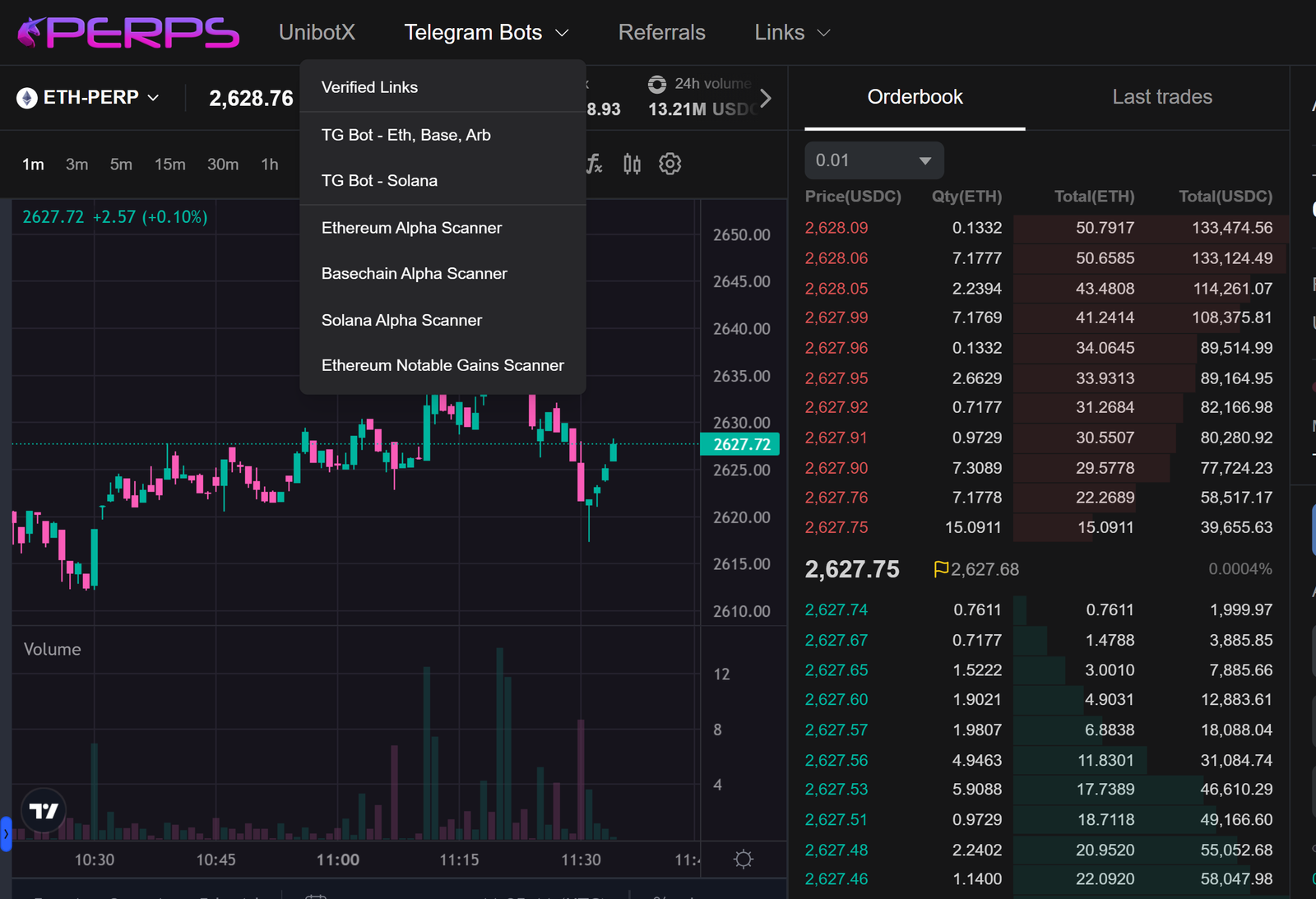Expand the blue left sidebar handle
Image resolution: width=1316 pixels, height=899 pixels.
coord(6,834)
